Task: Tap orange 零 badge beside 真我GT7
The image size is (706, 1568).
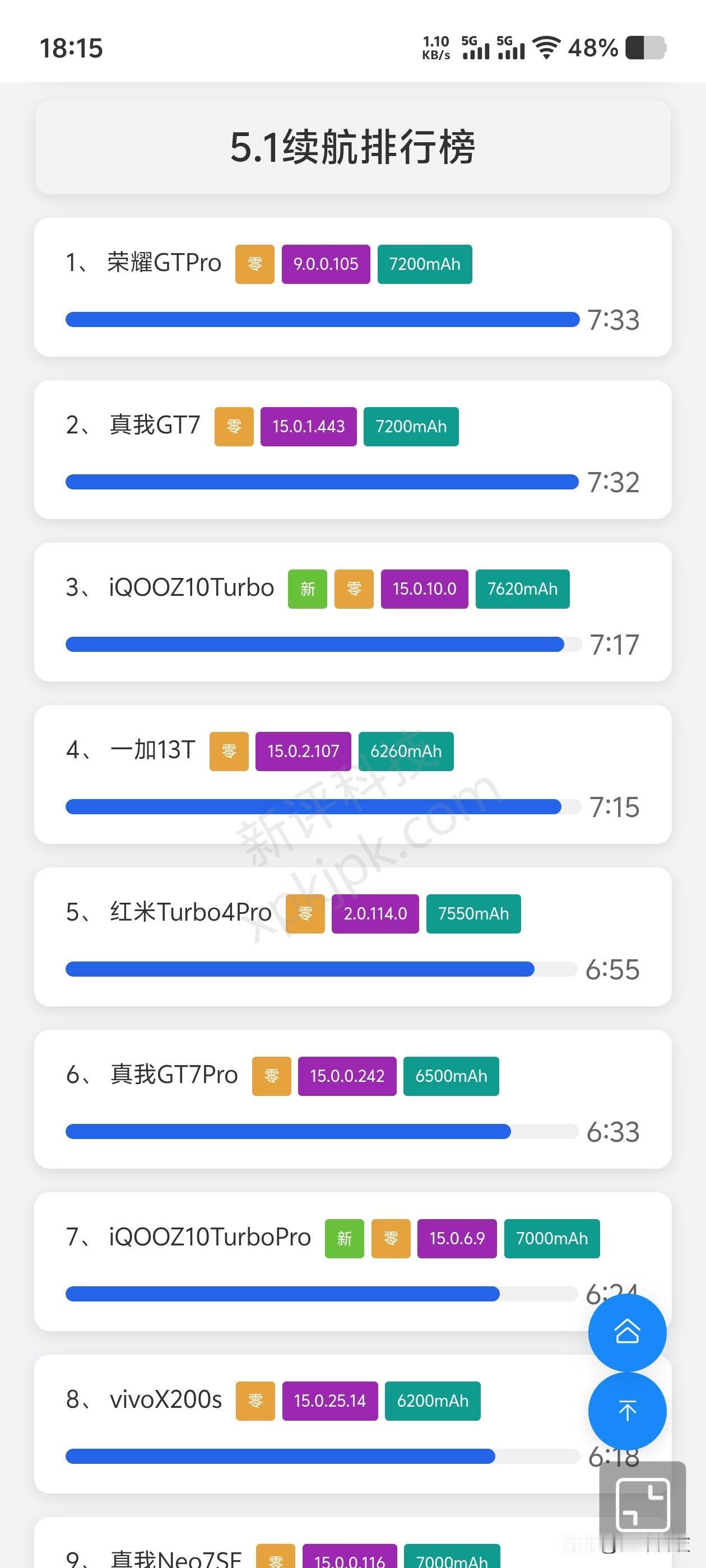Action: (234, 427)
